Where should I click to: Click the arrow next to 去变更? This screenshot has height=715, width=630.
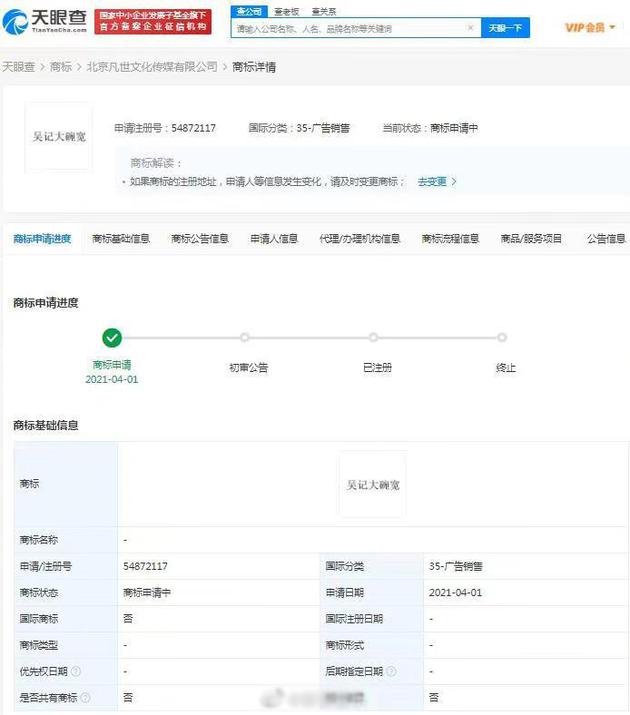coord(454,181)
